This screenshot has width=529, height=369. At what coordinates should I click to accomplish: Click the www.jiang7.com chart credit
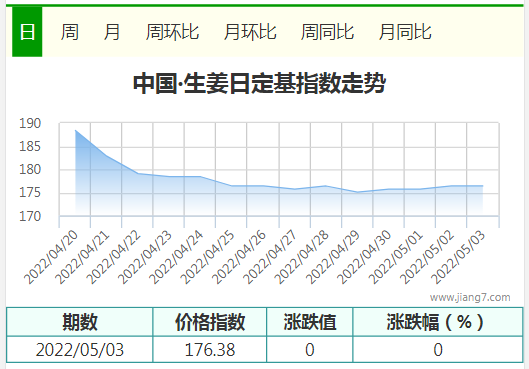coord(470,297)
